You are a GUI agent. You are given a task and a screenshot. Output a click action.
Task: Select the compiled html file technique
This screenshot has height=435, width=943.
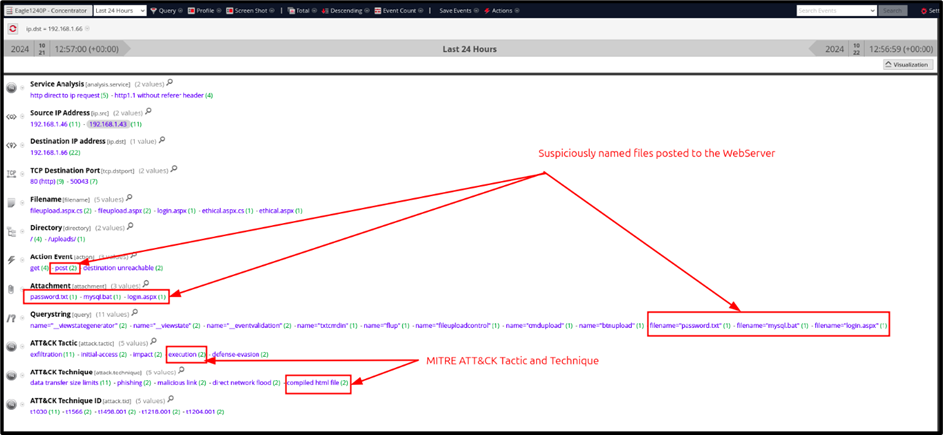tap(313, 383)
